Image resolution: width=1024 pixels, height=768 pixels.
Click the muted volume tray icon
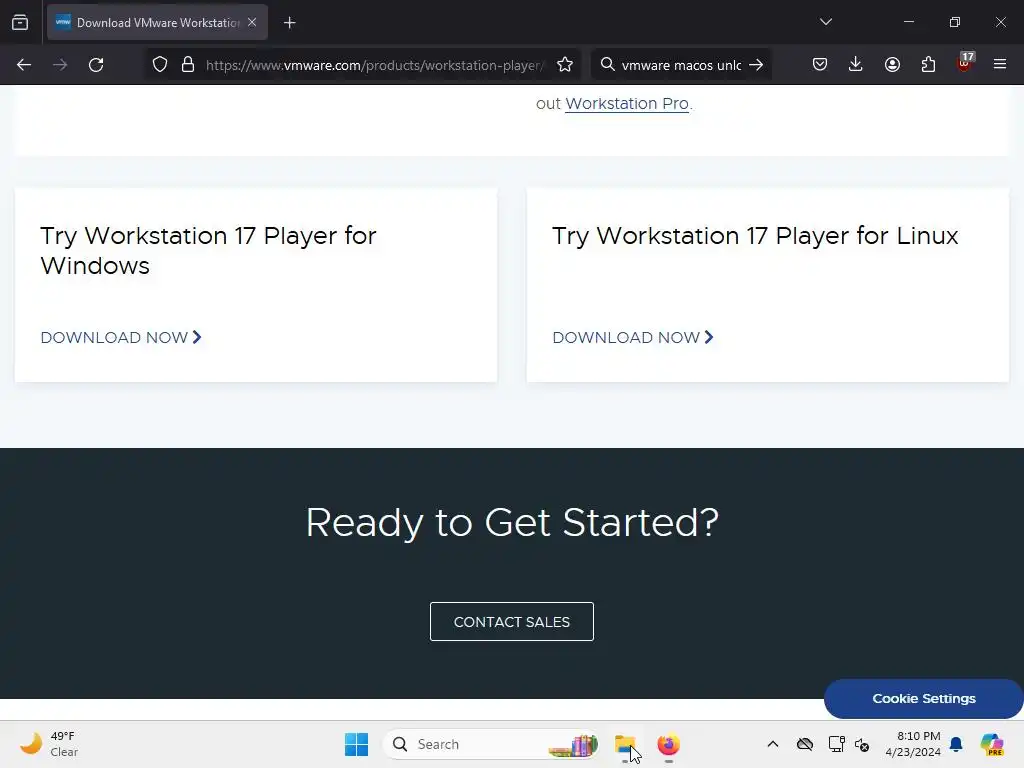pos(862,744)
